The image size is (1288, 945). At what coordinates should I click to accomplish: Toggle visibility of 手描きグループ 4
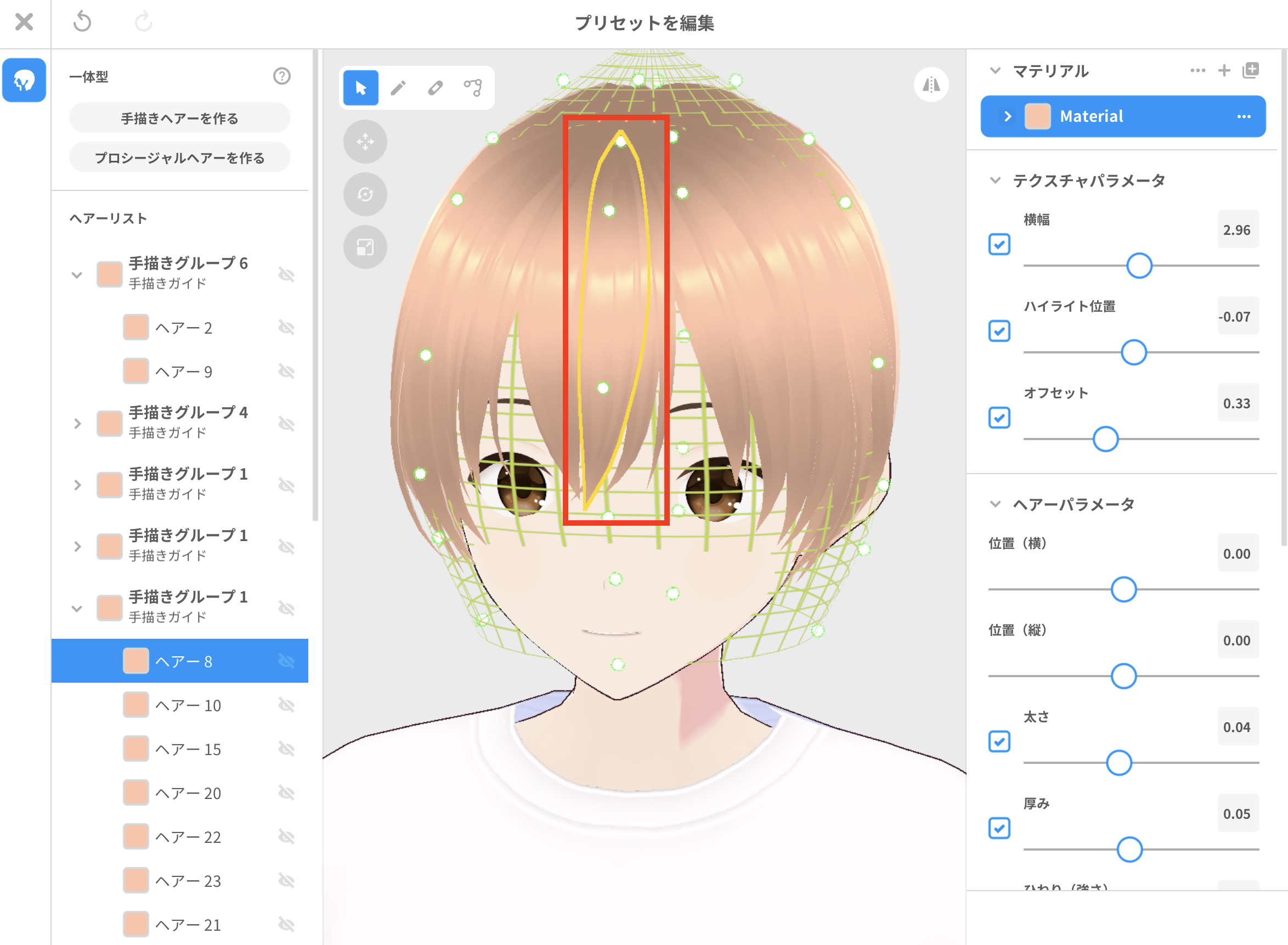pos(286,424)
